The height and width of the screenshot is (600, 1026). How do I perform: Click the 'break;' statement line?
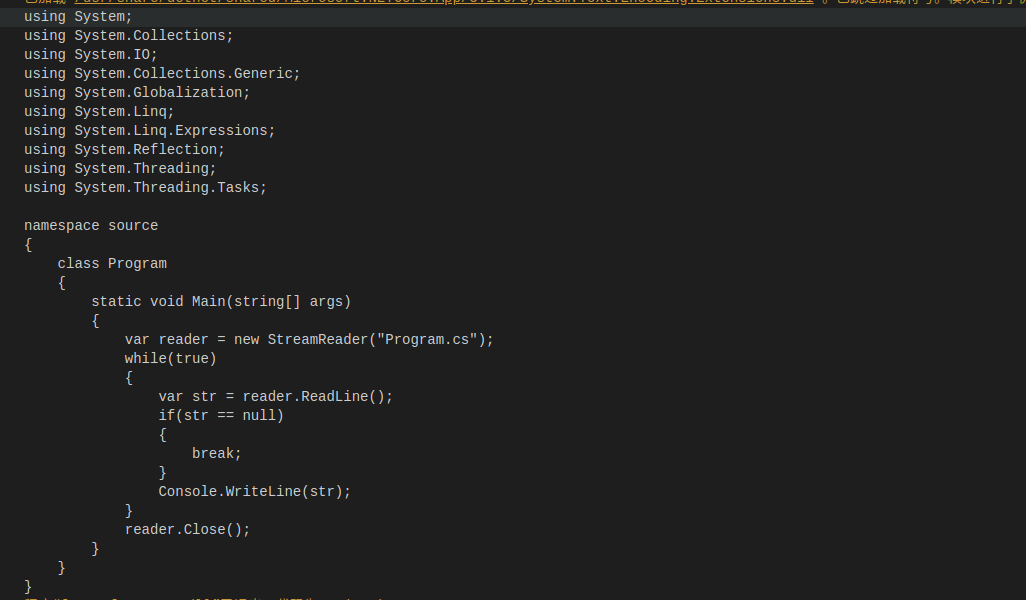(217, 453)
